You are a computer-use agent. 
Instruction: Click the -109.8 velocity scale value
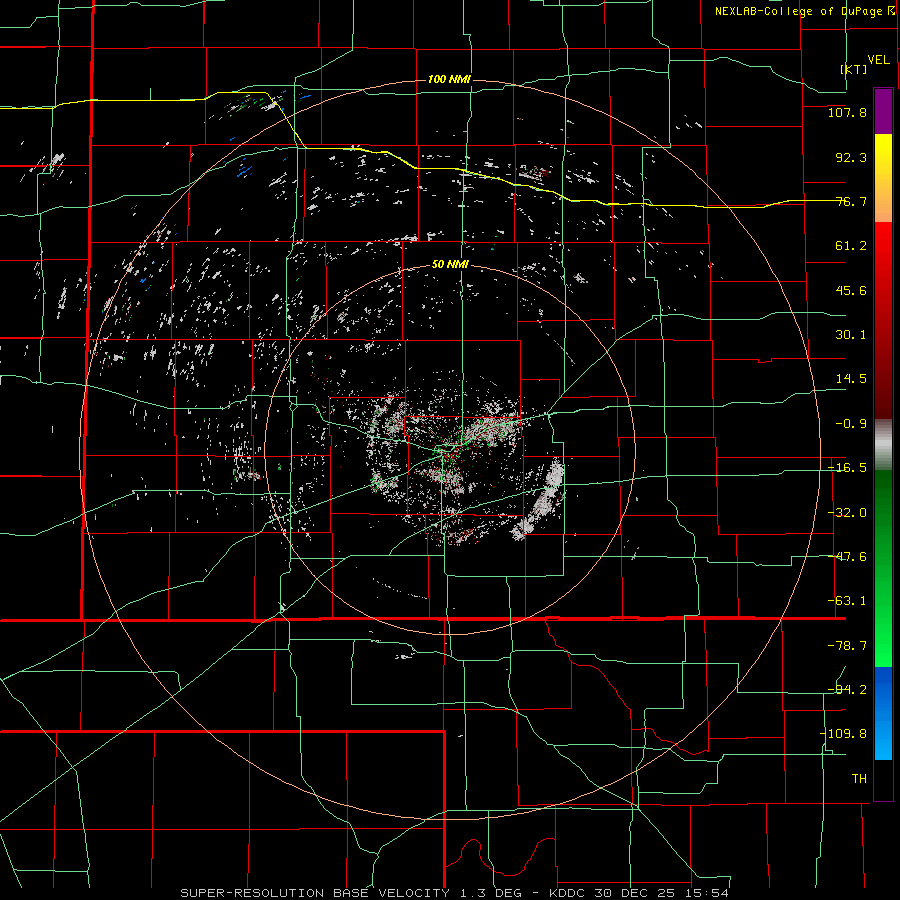point(843,734)
